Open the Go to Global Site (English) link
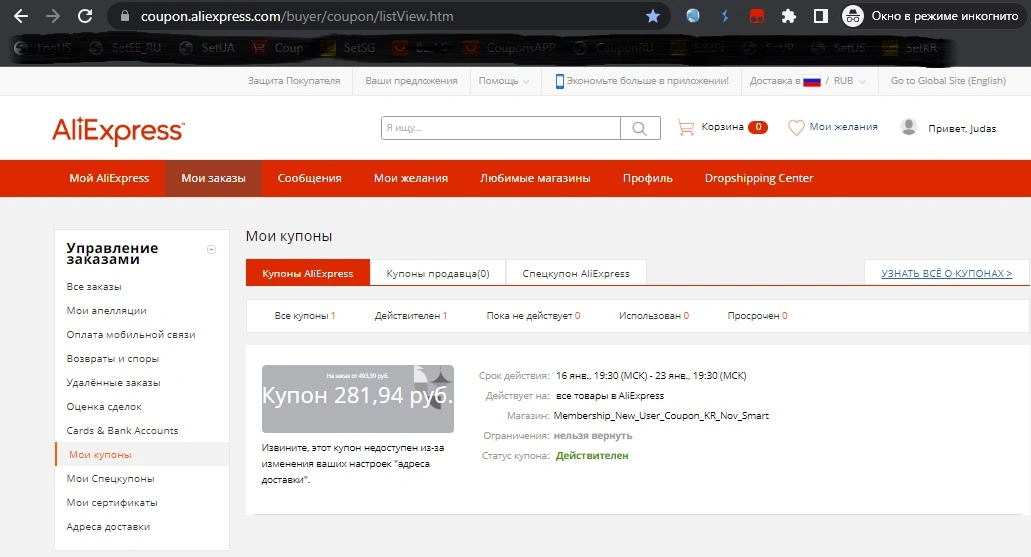Screen dimensions: 1031x557 click(948, 81)
